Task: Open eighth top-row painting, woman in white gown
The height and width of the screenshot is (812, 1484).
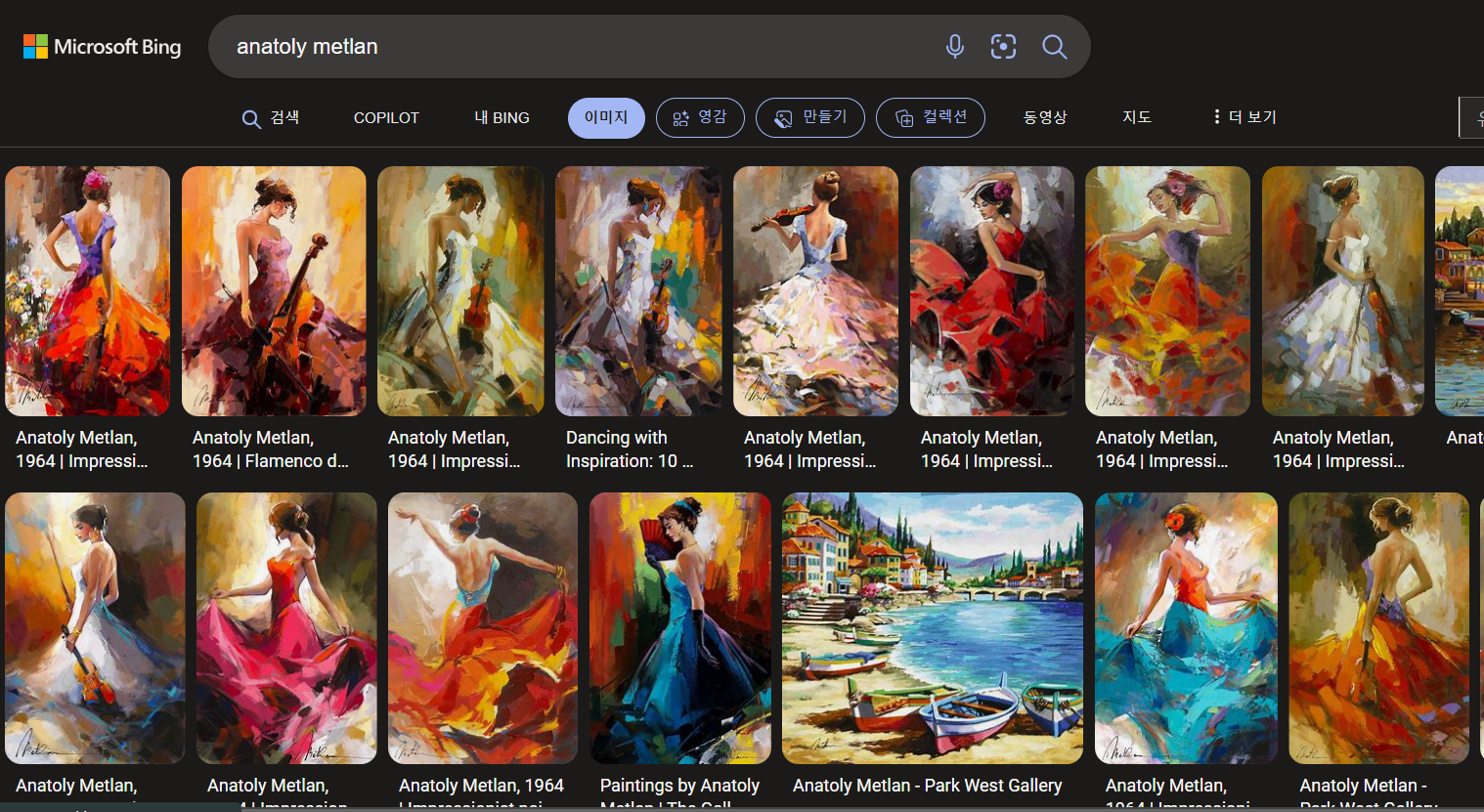Action: coord(1343,291)
